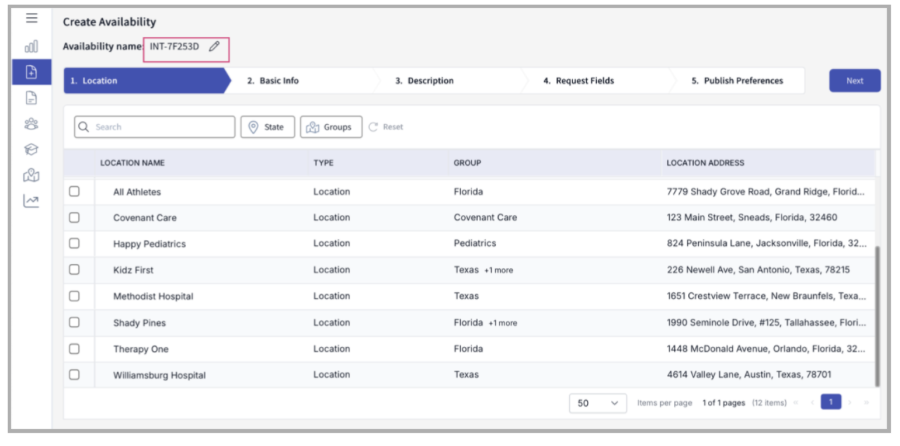Viewport: 900px width, 446px height.
Task: Click the Next button
Action: pos(854,81)
